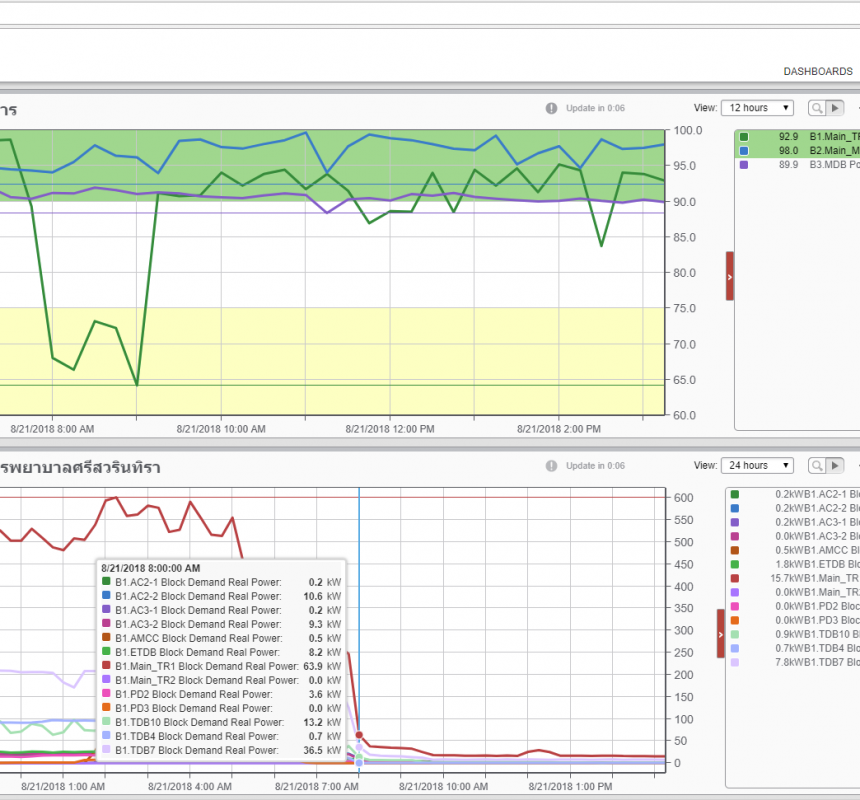Click the magnifier zoom icon on bottom chart

pos(817,466)
